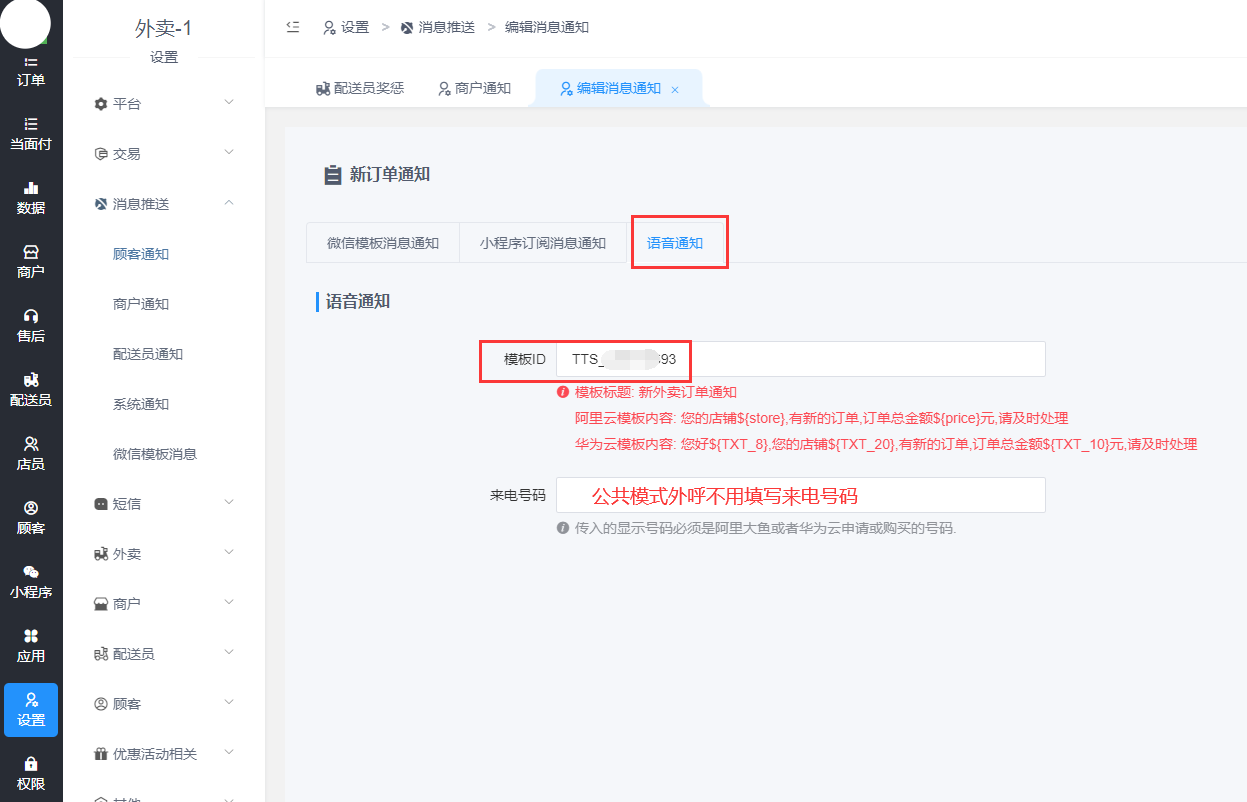Click the 外卖-1 store title
Viewport: 1247px width, 802px height.
pyautogui.click(x=163, y=29)
